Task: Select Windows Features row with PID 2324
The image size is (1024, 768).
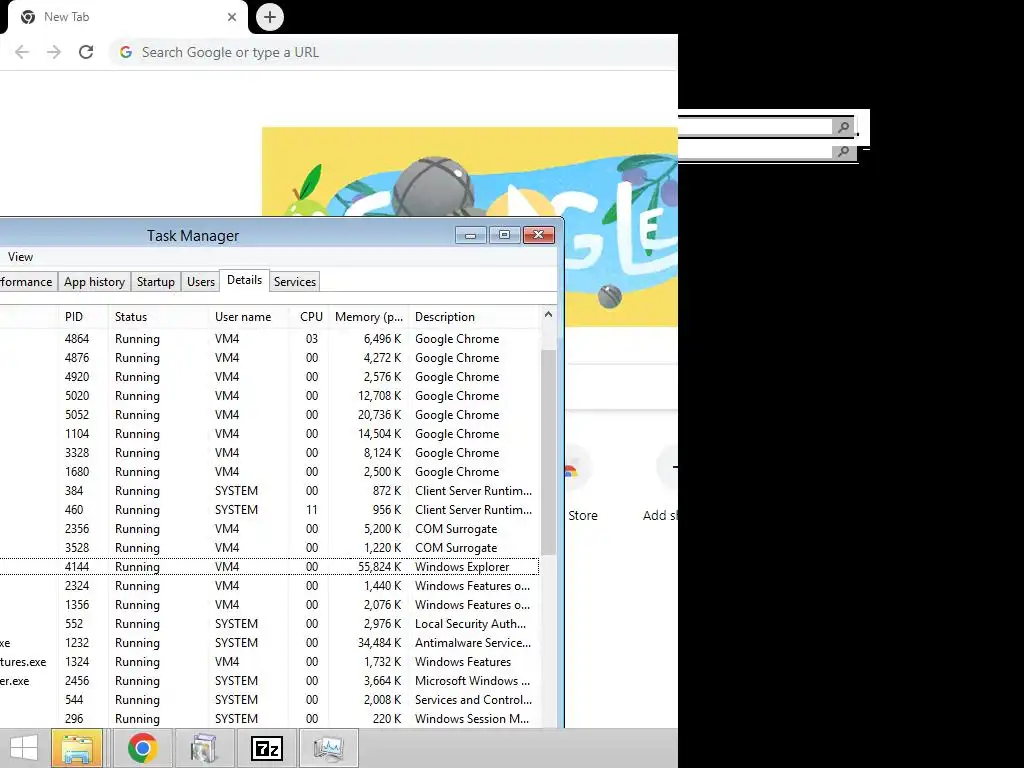Action: pos(270,586)
